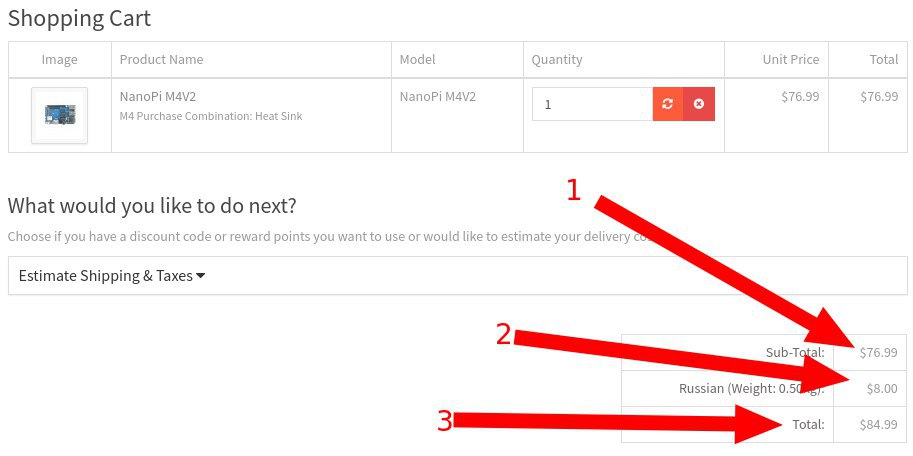913x456 pixels.
Task: Click the Shopping Cart page heading
Action: pos(80,18)
